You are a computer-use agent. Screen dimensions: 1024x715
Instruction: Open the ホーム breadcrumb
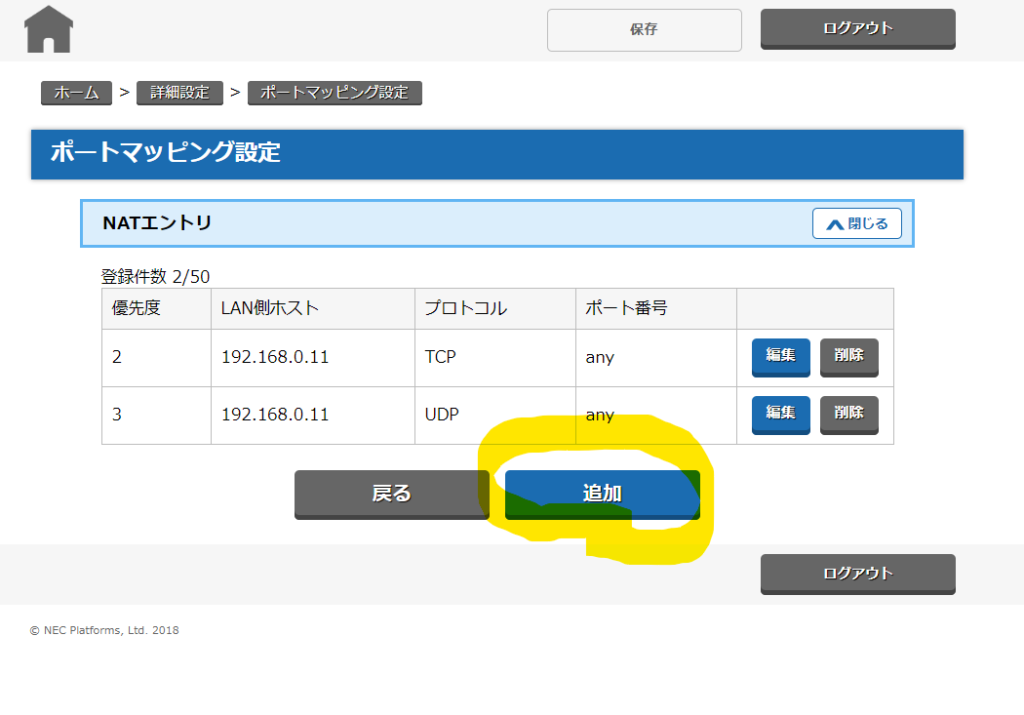pyautogui.click(x=76, y=93)
